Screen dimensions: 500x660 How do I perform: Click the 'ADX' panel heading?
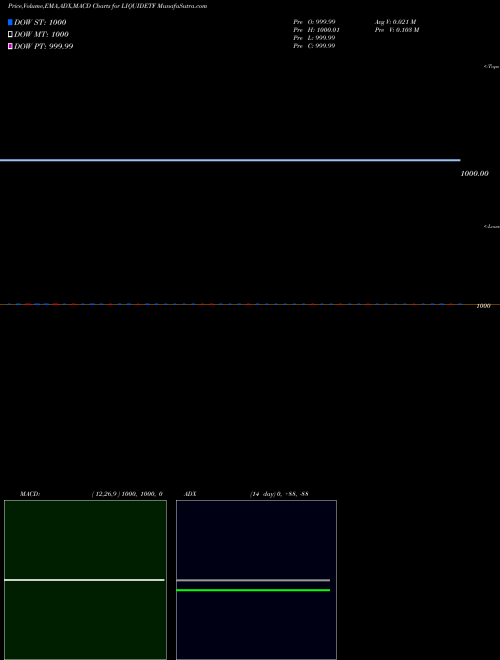coord(190,494)
